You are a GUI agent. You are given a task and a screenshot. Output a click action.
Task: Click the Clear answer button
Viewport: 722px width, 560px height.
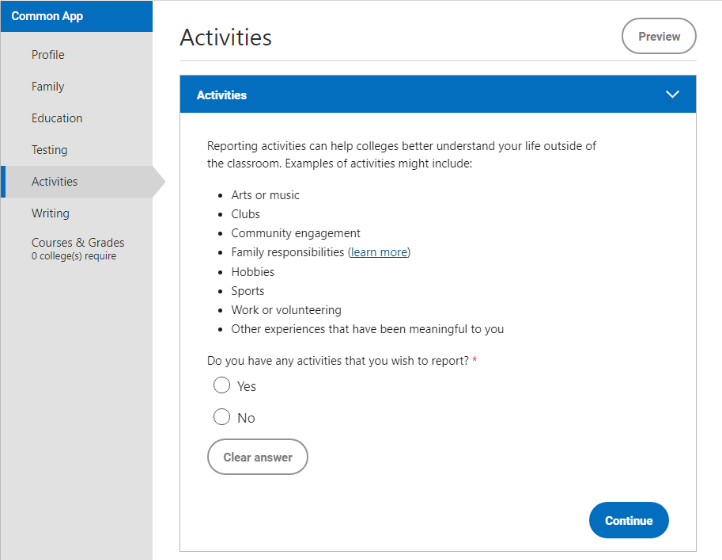pyautogui.click(x=257, y=457)
